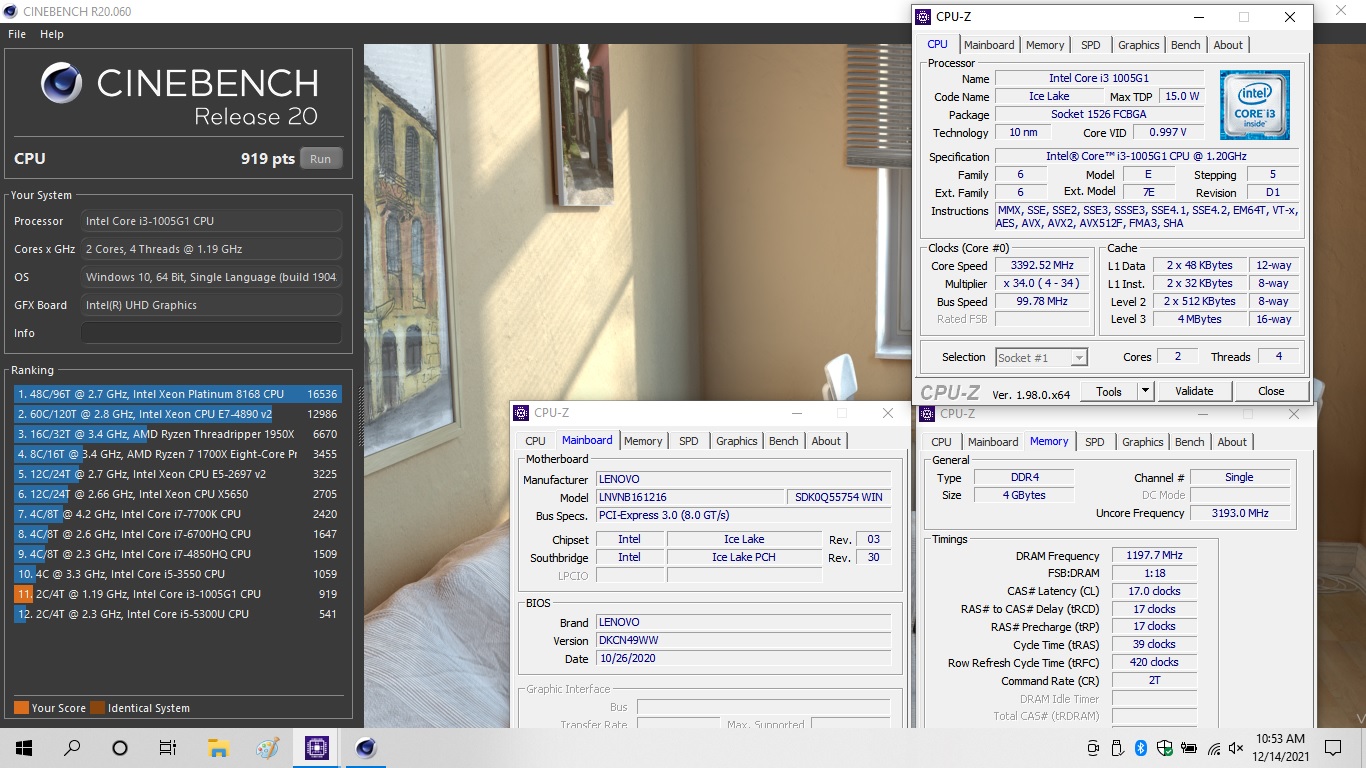The image size is (1366, 768).
Task: Open Graphics tab in Mainboard CPU-Z window
Action: click(x=737, y=441)
